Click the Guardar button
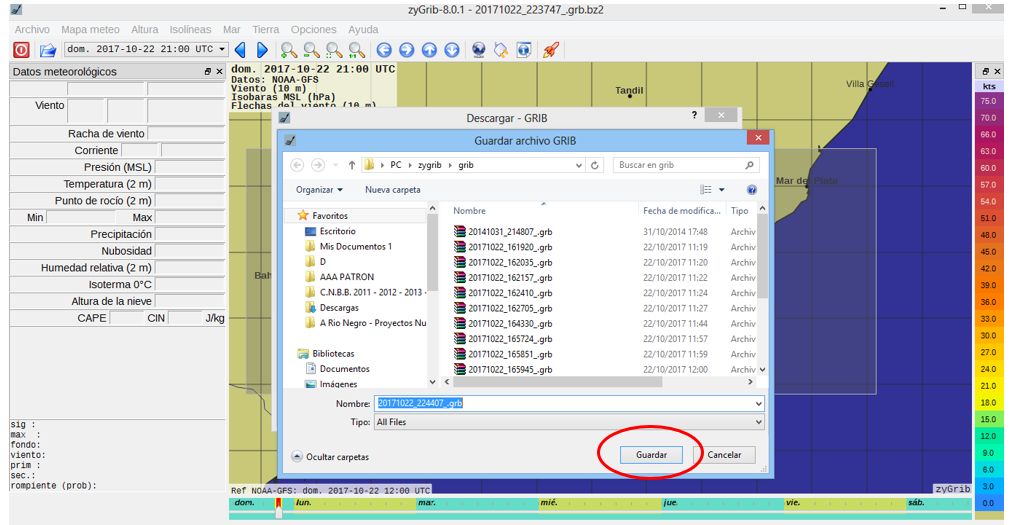 click(651, 455)
